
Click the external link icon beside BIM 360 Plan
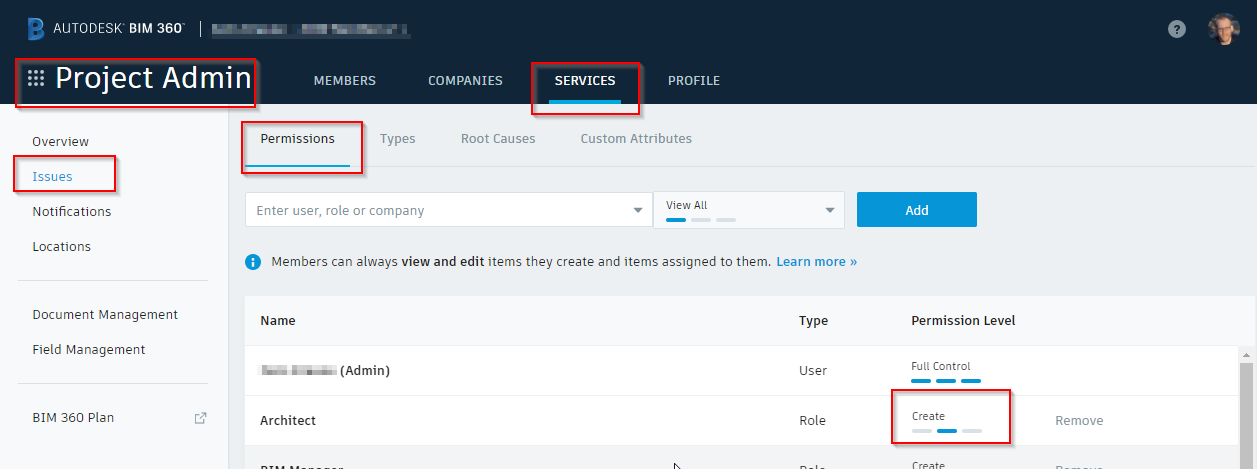[200, 418]
